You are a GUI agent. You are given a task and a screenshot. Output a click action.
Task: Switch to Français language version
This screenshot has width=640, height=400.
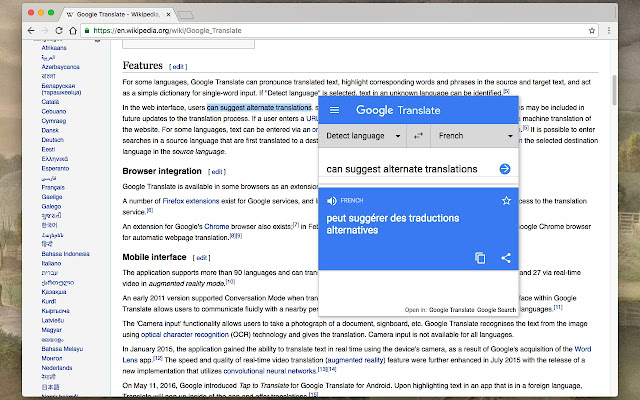[53, 188]
